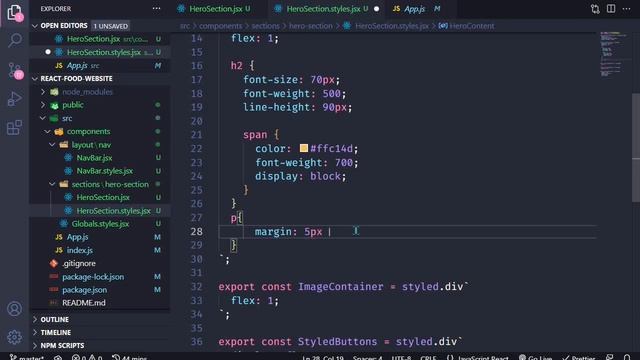The width and height of the screenshot is (640, 360).
Task: Open App.js in the file tree
Action: [78, 237]
